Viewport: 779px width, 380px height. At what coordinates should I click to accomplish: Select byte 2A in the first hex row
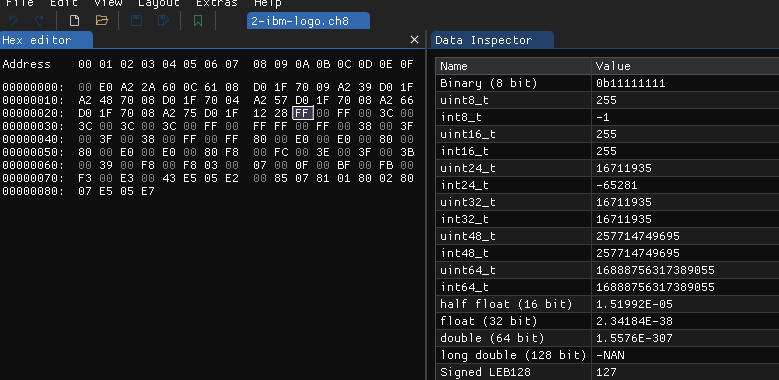click(148, 87)
